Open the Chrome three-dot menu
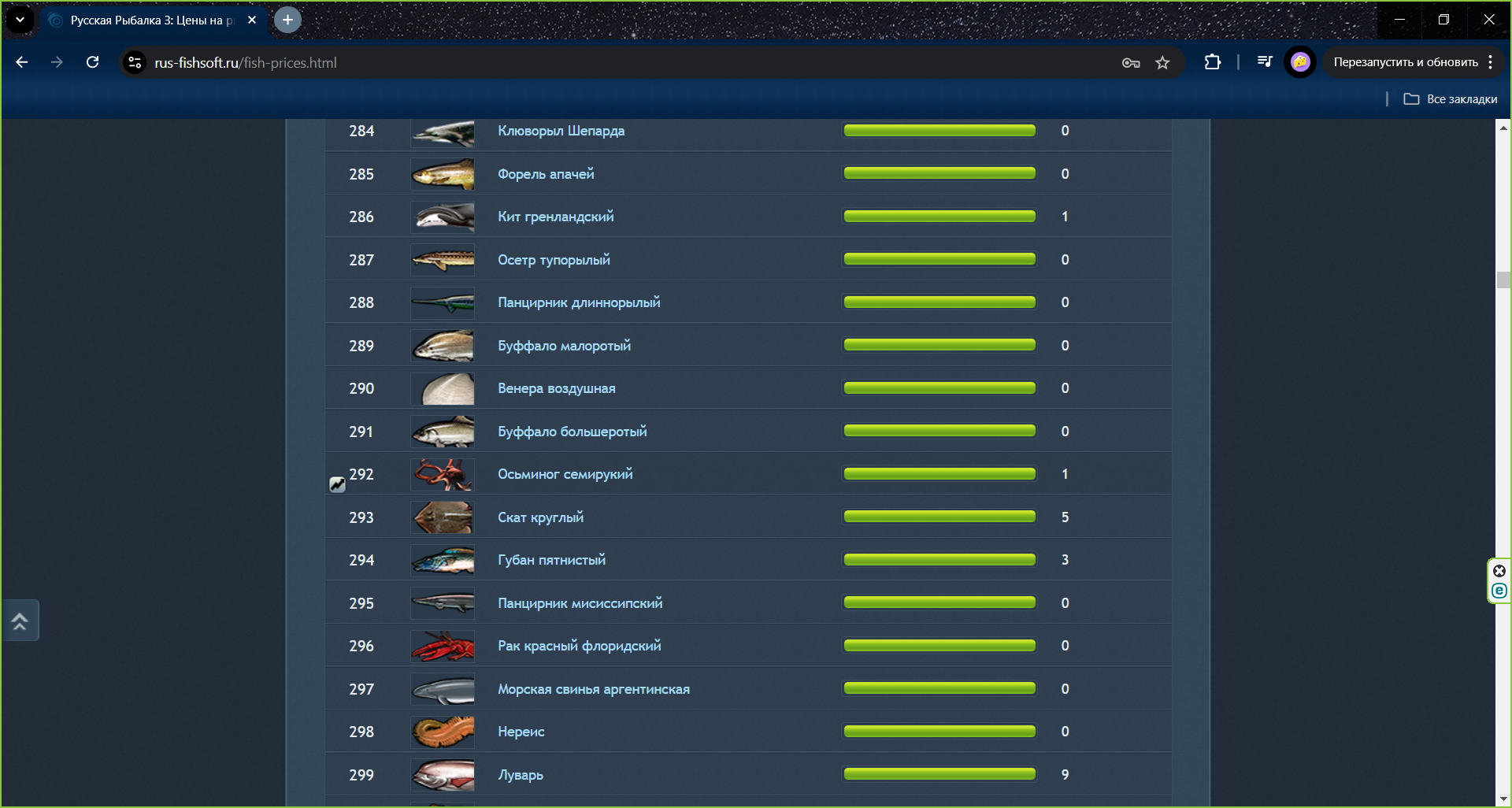This screenshot has width=1512, height=808. pos(1490,62)
